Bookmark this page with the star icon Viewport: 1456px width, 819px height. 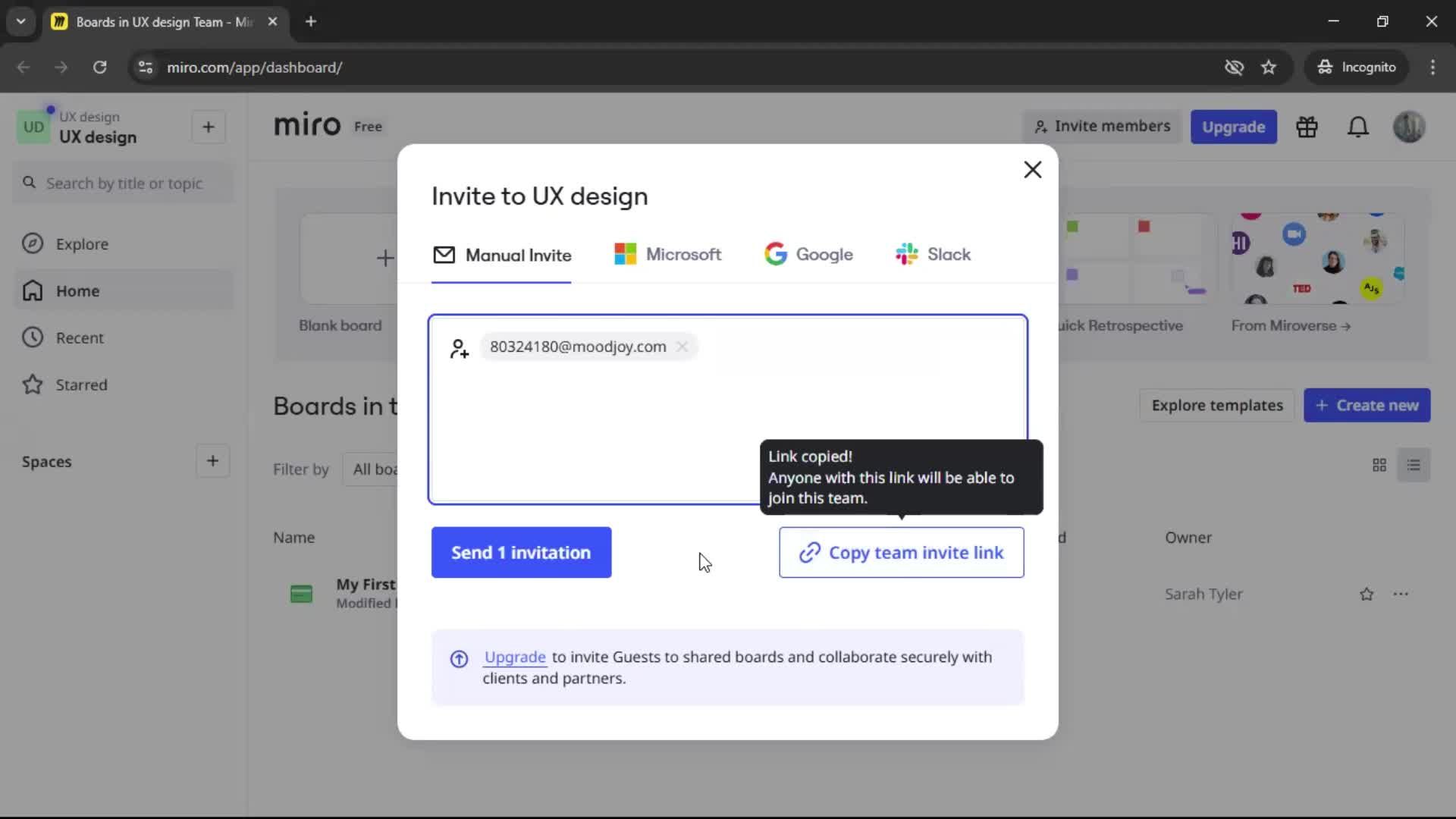tap(1268, 67)
